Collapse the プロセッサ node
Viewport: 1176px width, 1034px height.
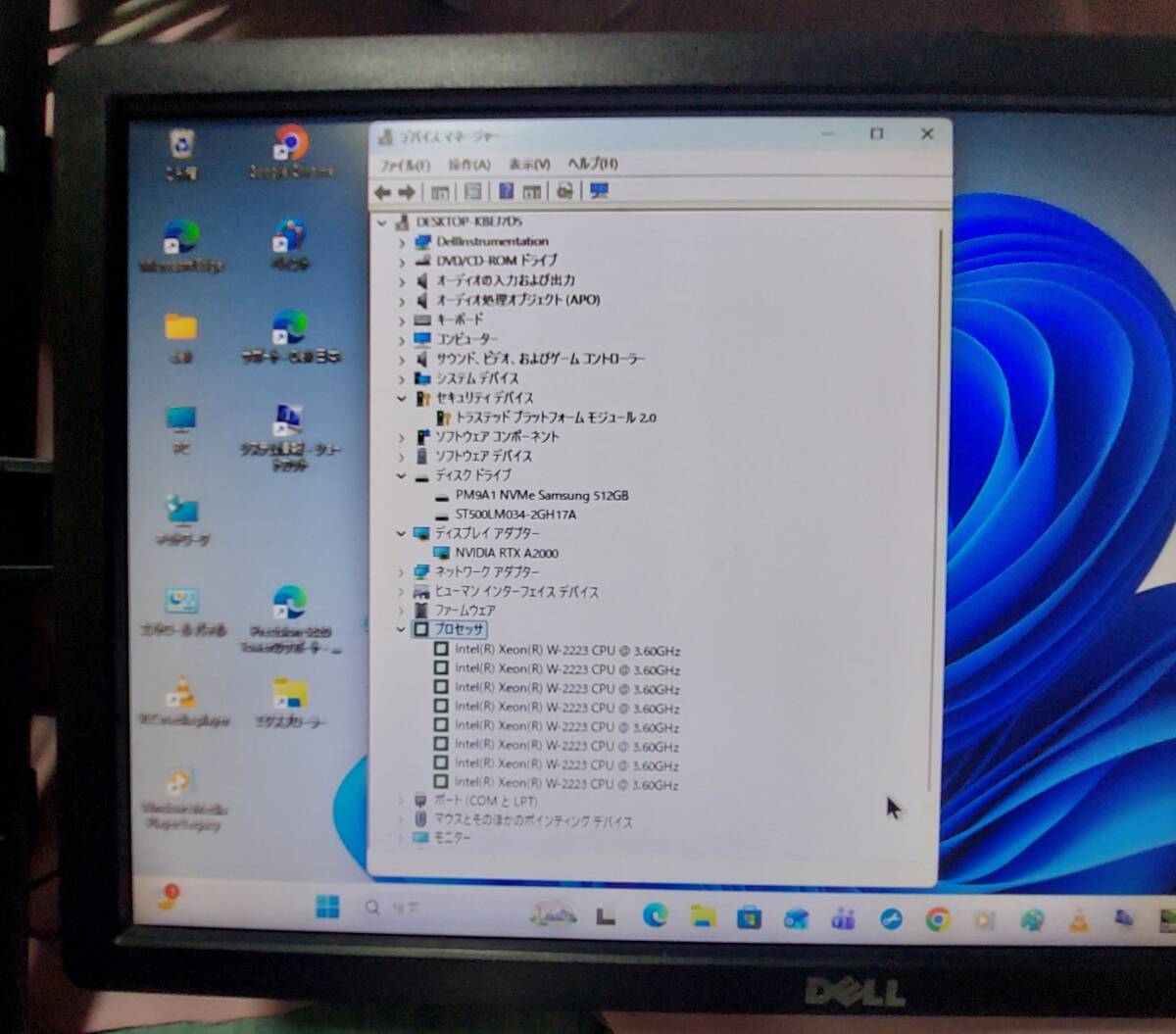[x=401, y=629]
